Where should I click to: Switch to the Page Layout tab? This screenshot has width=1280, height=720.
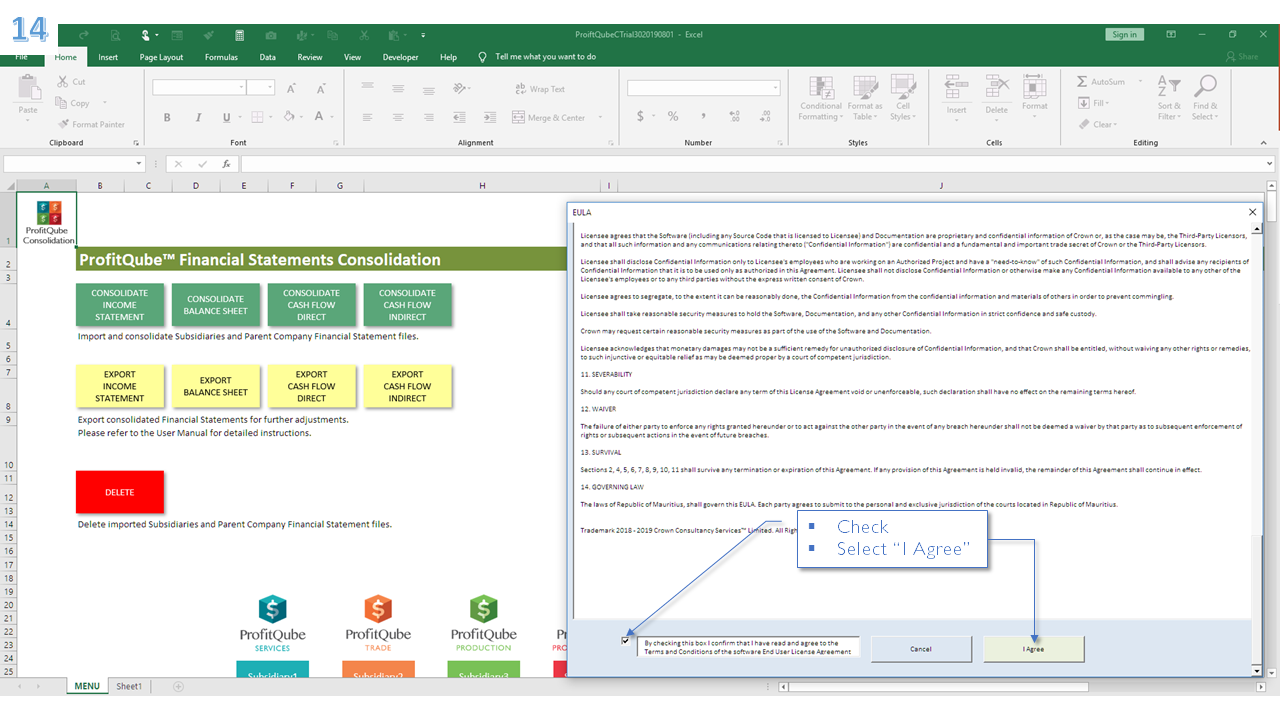(x=161, y=57)
